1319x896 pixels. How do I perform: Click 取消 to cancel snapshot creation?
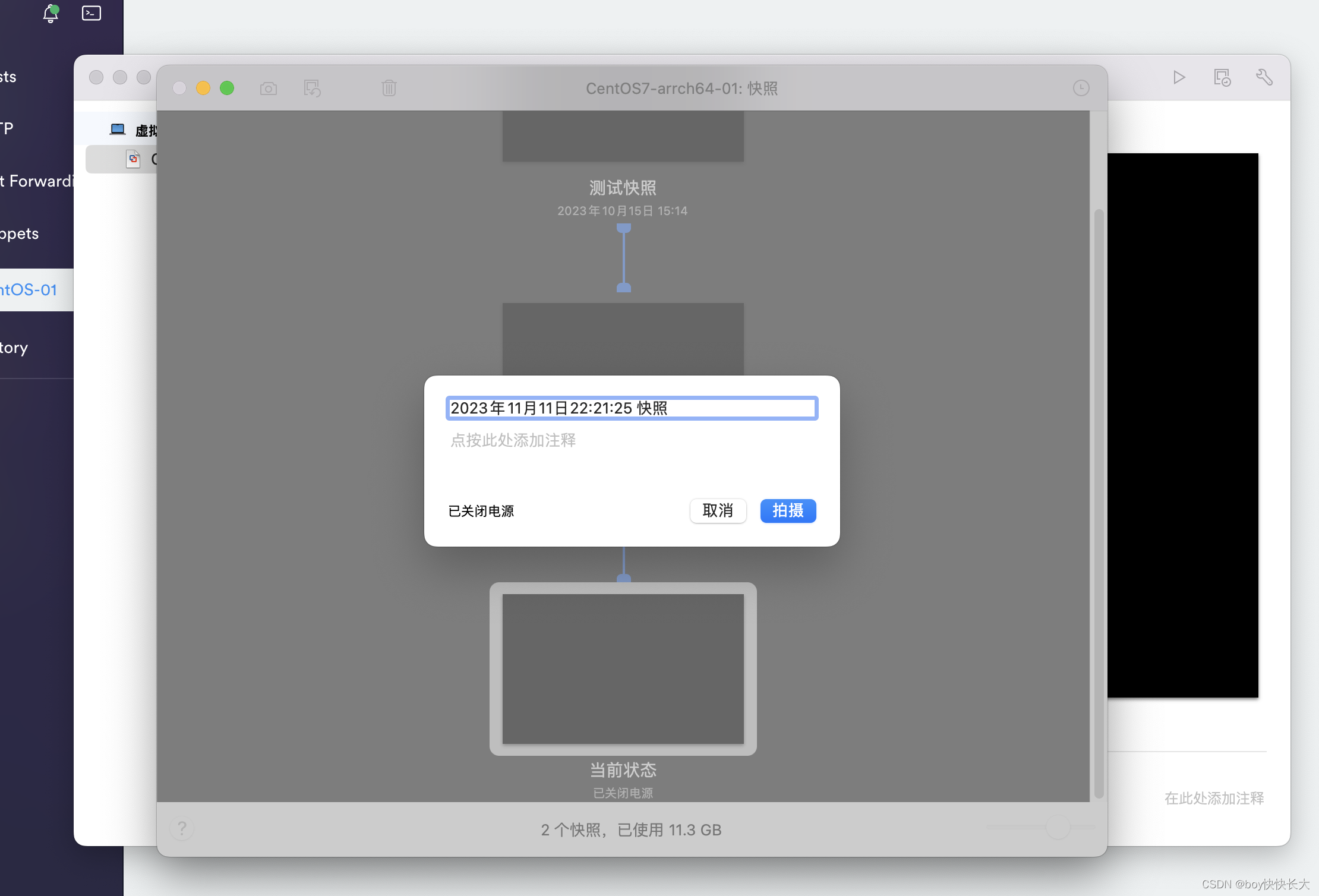718,510
